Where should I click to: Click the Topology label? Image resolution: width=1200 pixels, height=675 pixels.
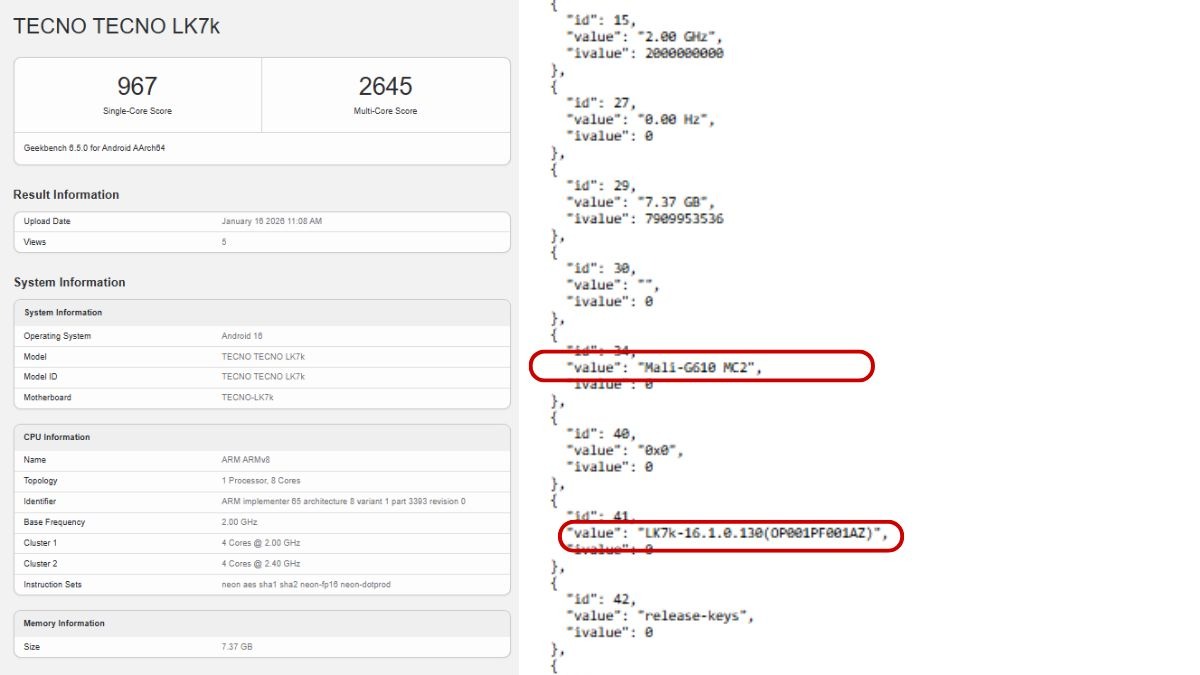click(41, 481)
